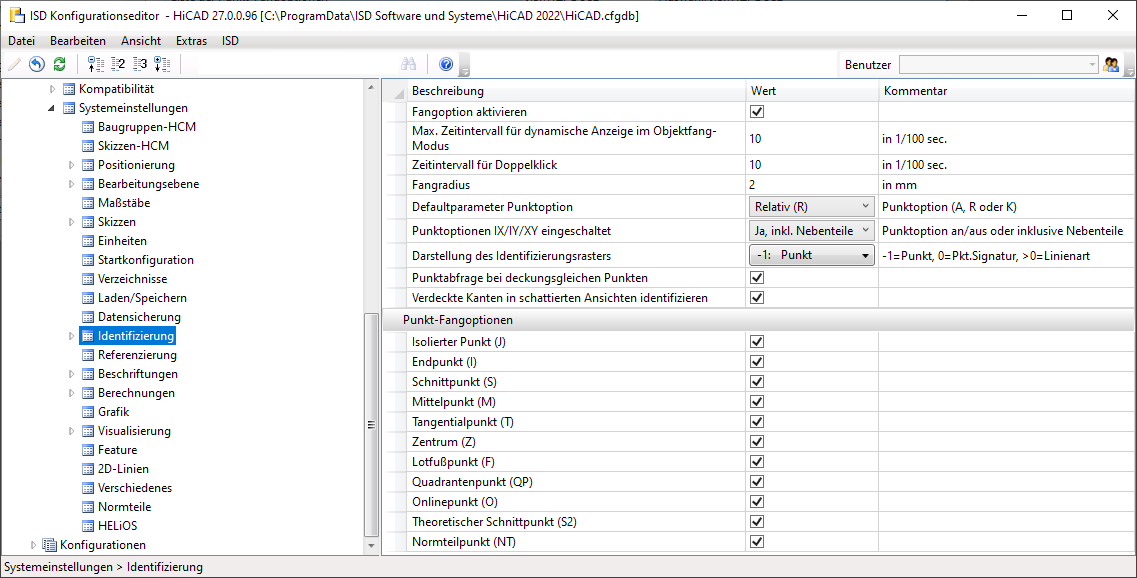Expand the Visualisierung tree node

[x=71, y=431]
